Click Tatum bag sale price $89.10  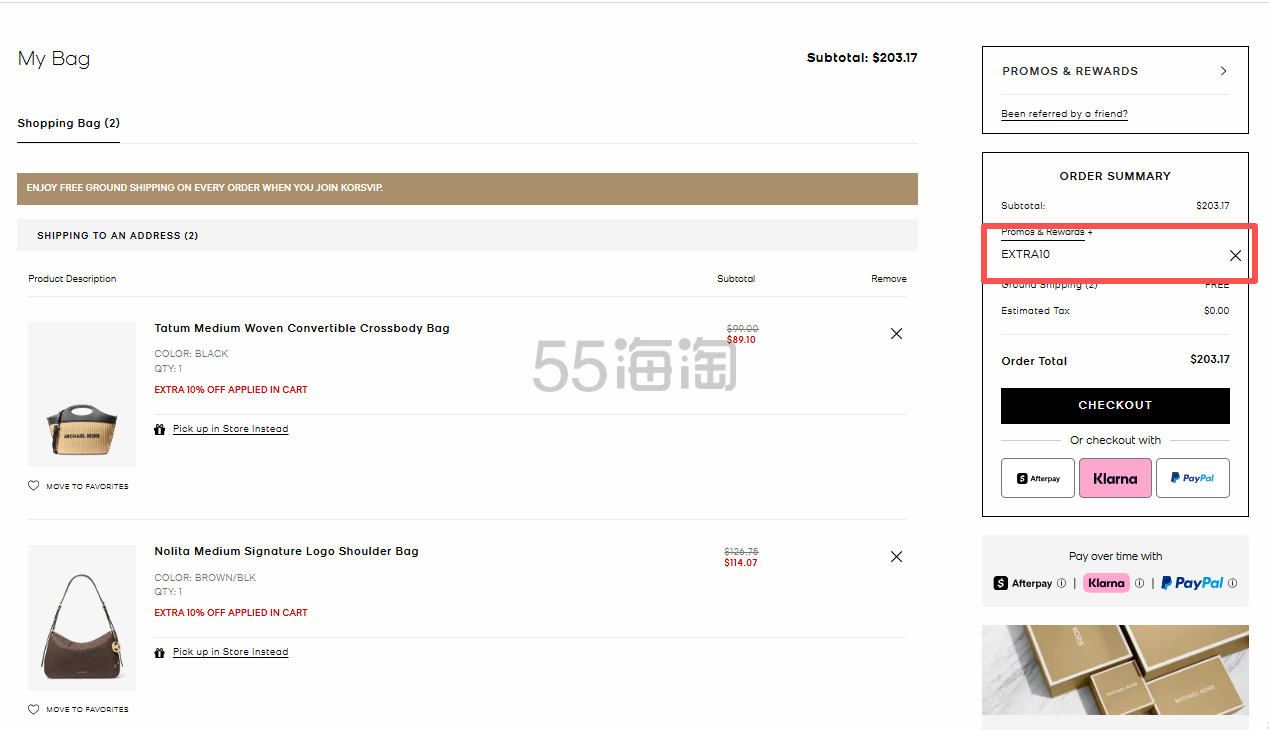(741, 340)
